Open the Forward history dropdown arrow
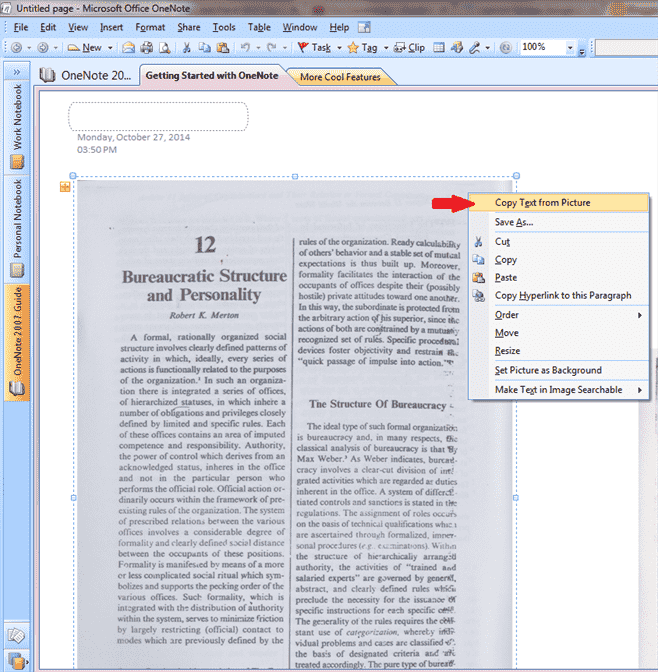The width and height of the screenshot is (658, 672). (x=56, y=48)
